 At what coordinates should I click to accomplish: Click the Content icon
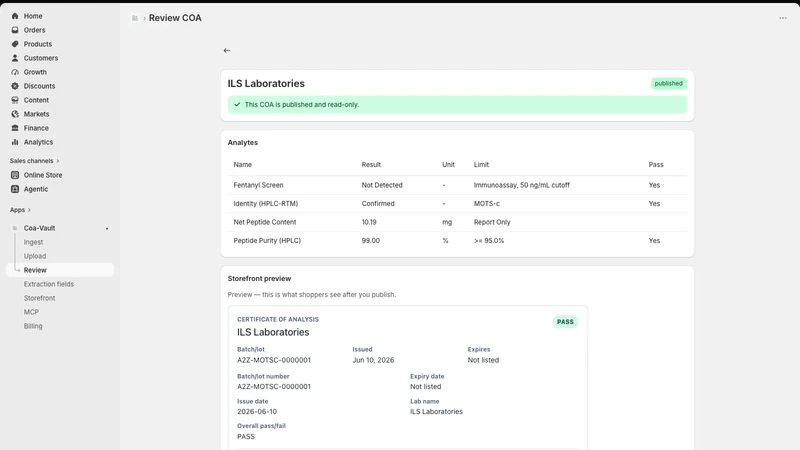[15, 100]
